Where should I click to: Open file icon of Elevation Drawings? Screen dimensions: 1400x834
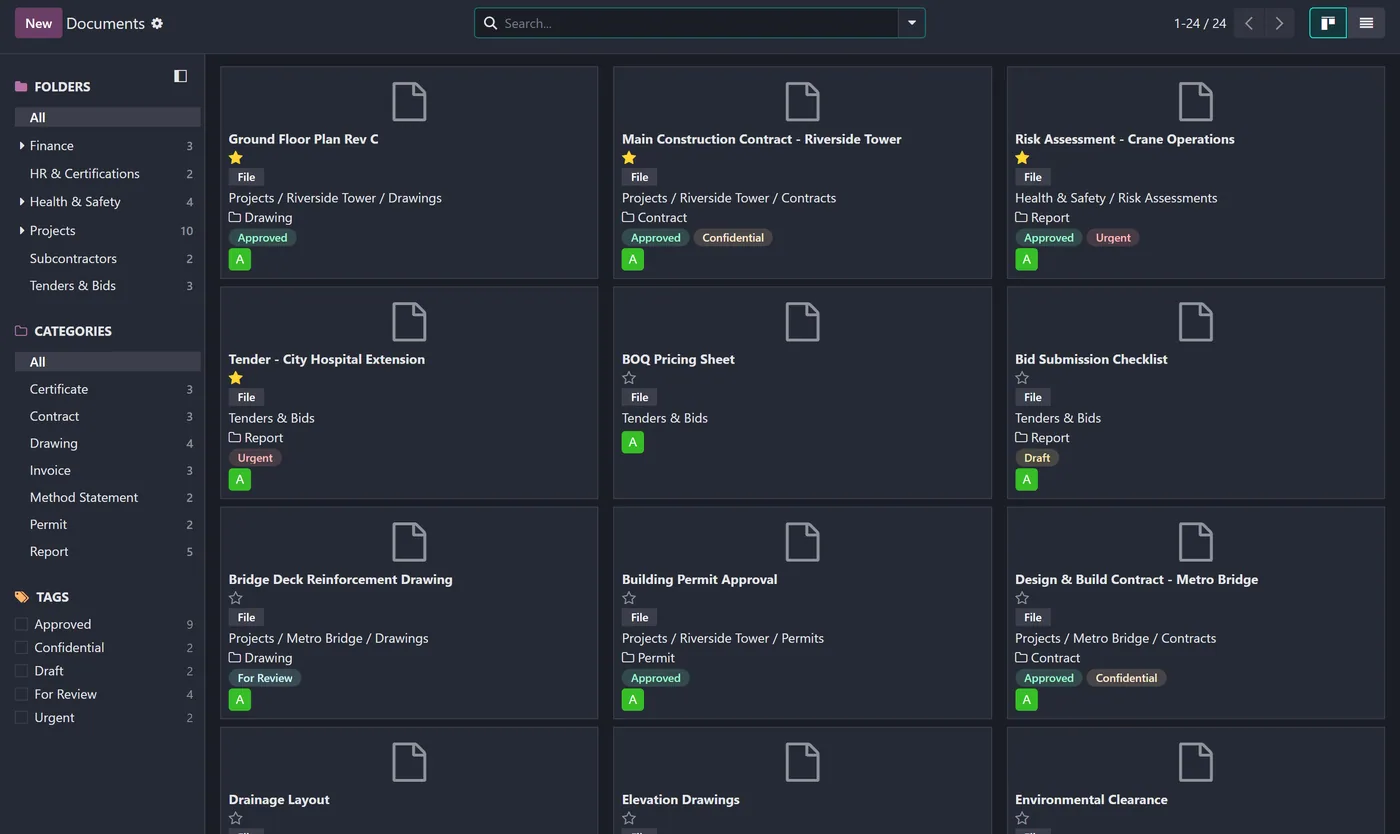pos(802,762)
